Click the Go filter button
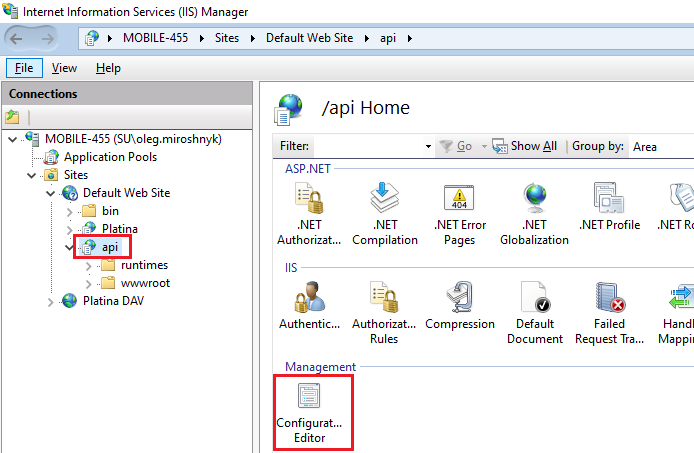This screenshot has width=694, height=453. click(x=458, y=146)
